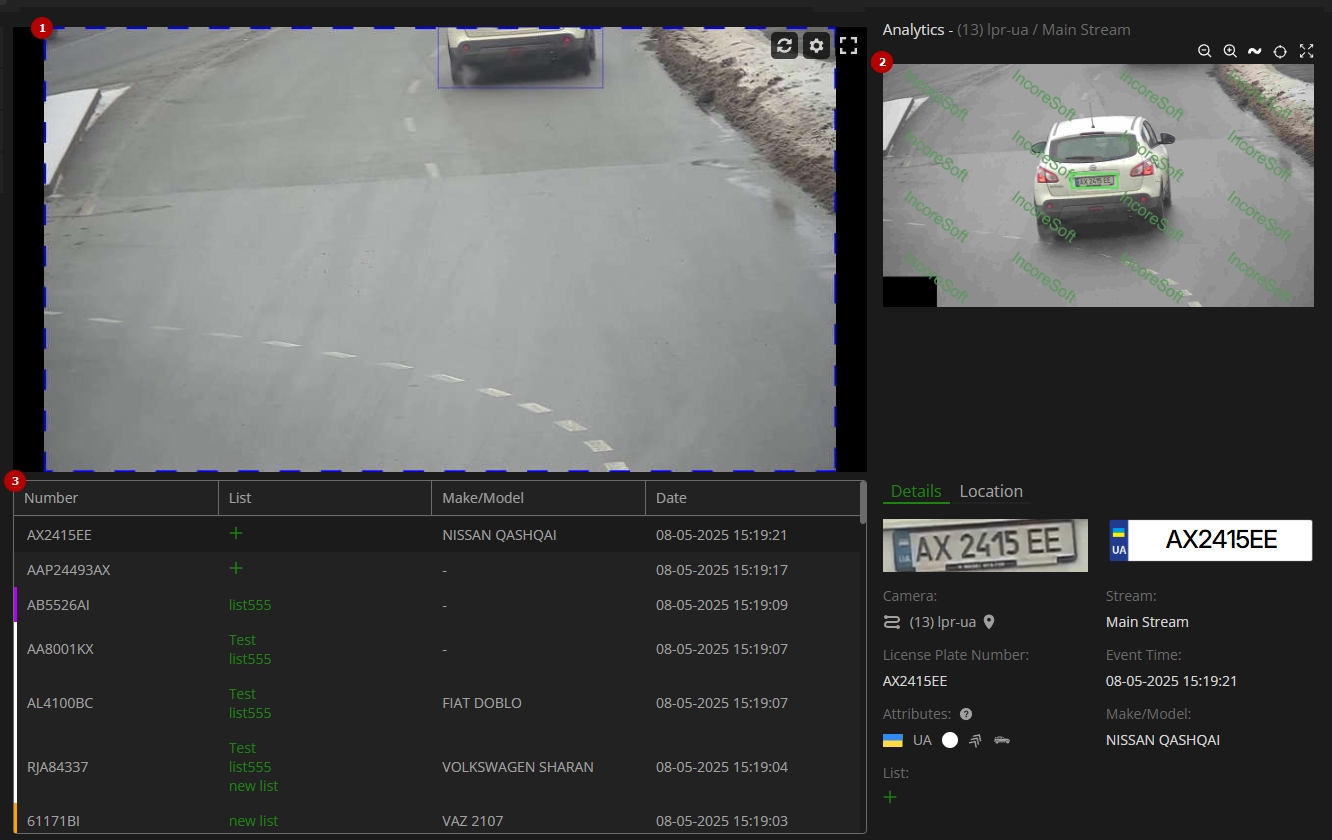This screenshot has height=840, width=1332.
Task: Click NISSAN QASHQAI in details panel
Action: [x=1163, y=740]
